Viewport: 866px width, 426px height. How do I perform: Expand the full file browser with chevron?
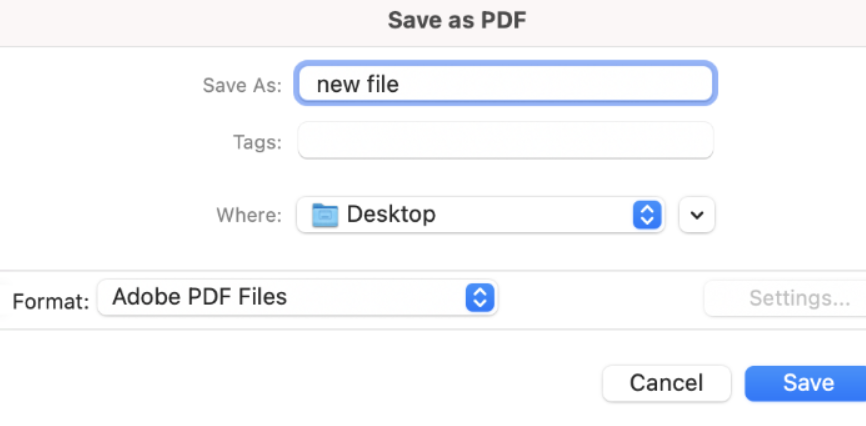click(697, 214)
